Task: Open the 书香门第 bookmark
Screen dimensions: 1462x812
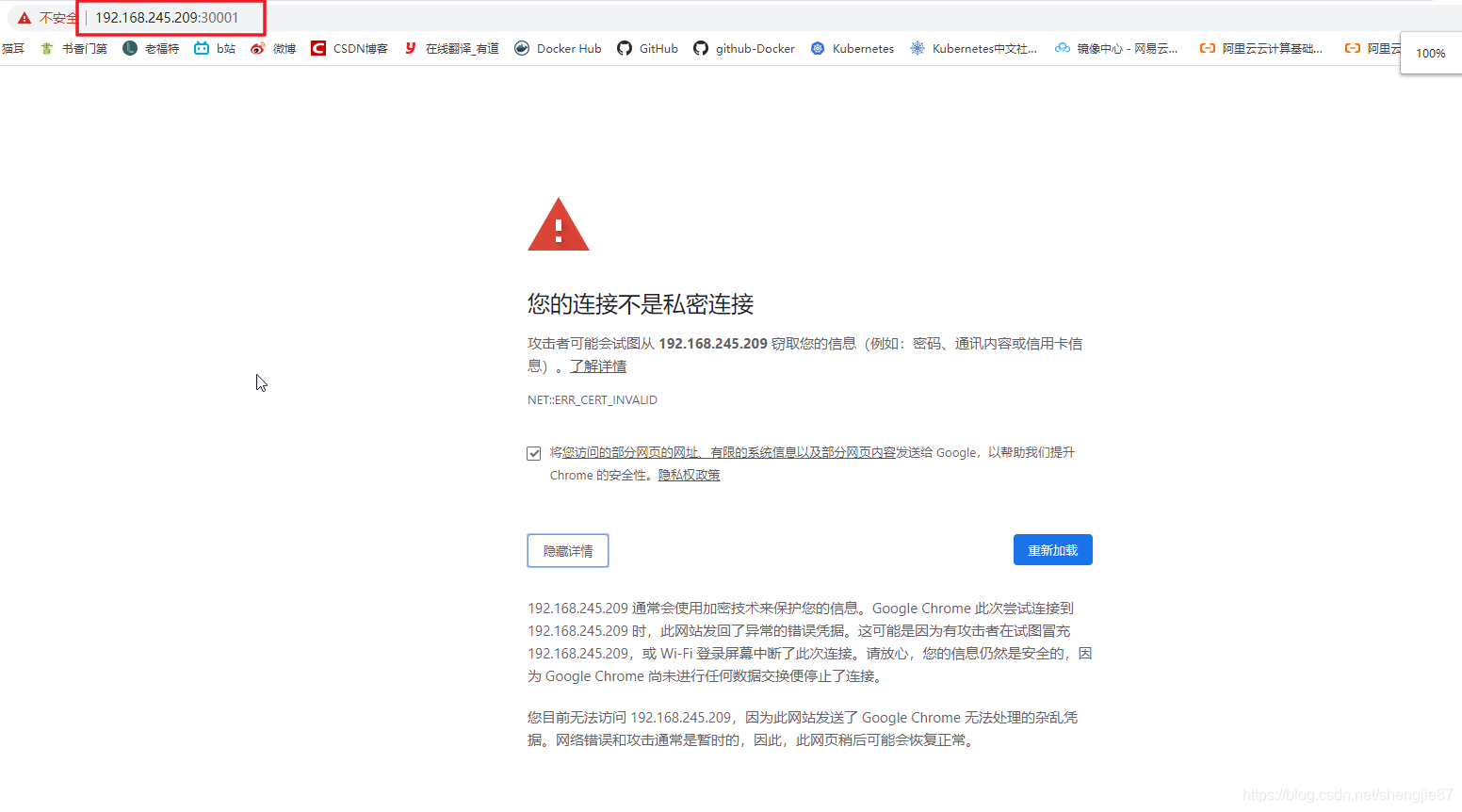Action: [x=85, y=48]
